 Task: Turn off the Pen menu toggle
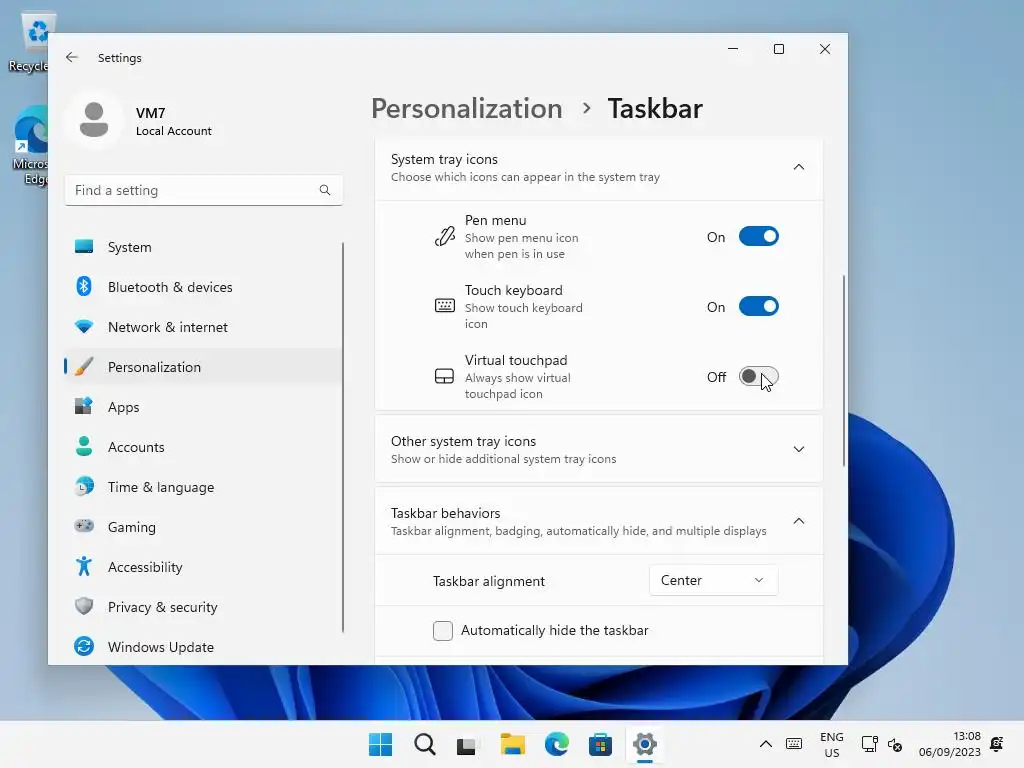[x=758, y=236]
